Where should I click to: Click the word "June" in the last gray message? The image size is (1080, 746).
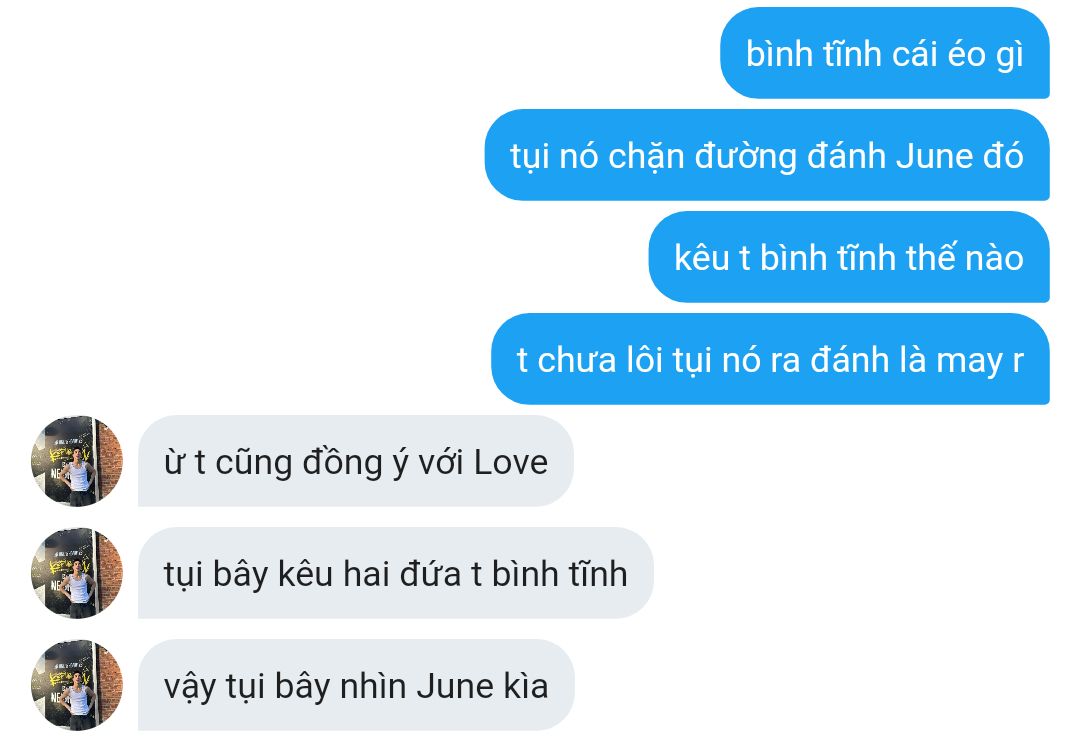(x=455, y=686)
